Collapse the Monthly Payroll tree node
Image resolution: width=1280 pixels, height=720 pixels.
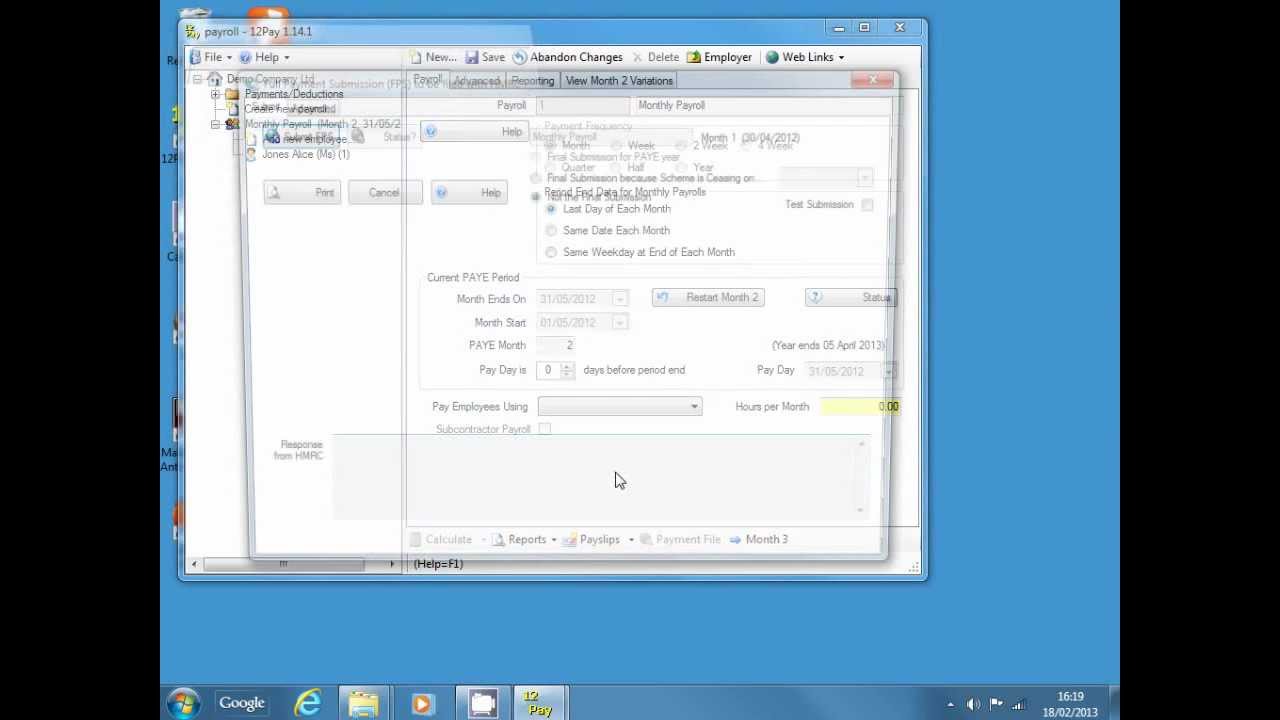click(x=215, y=124)
